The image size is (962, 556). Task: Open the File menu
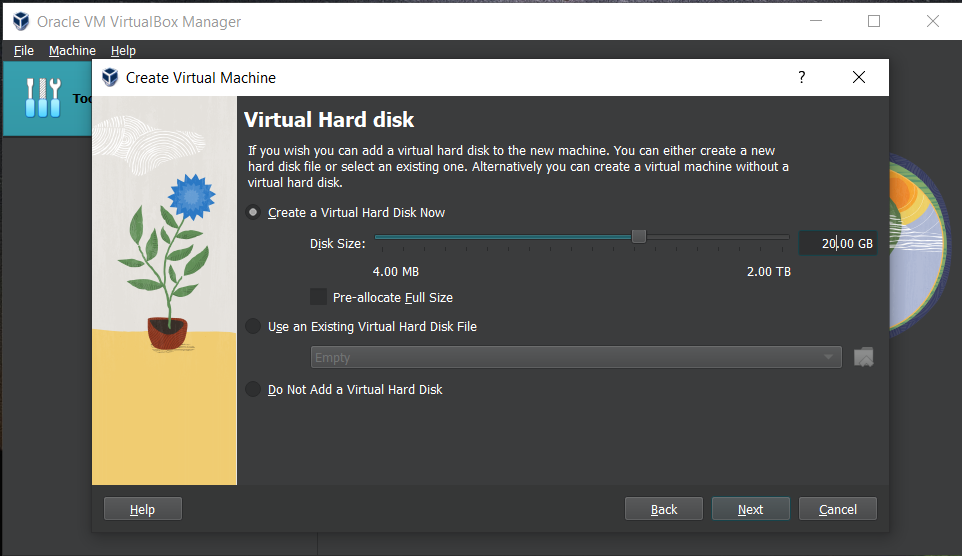click(24, 50)
